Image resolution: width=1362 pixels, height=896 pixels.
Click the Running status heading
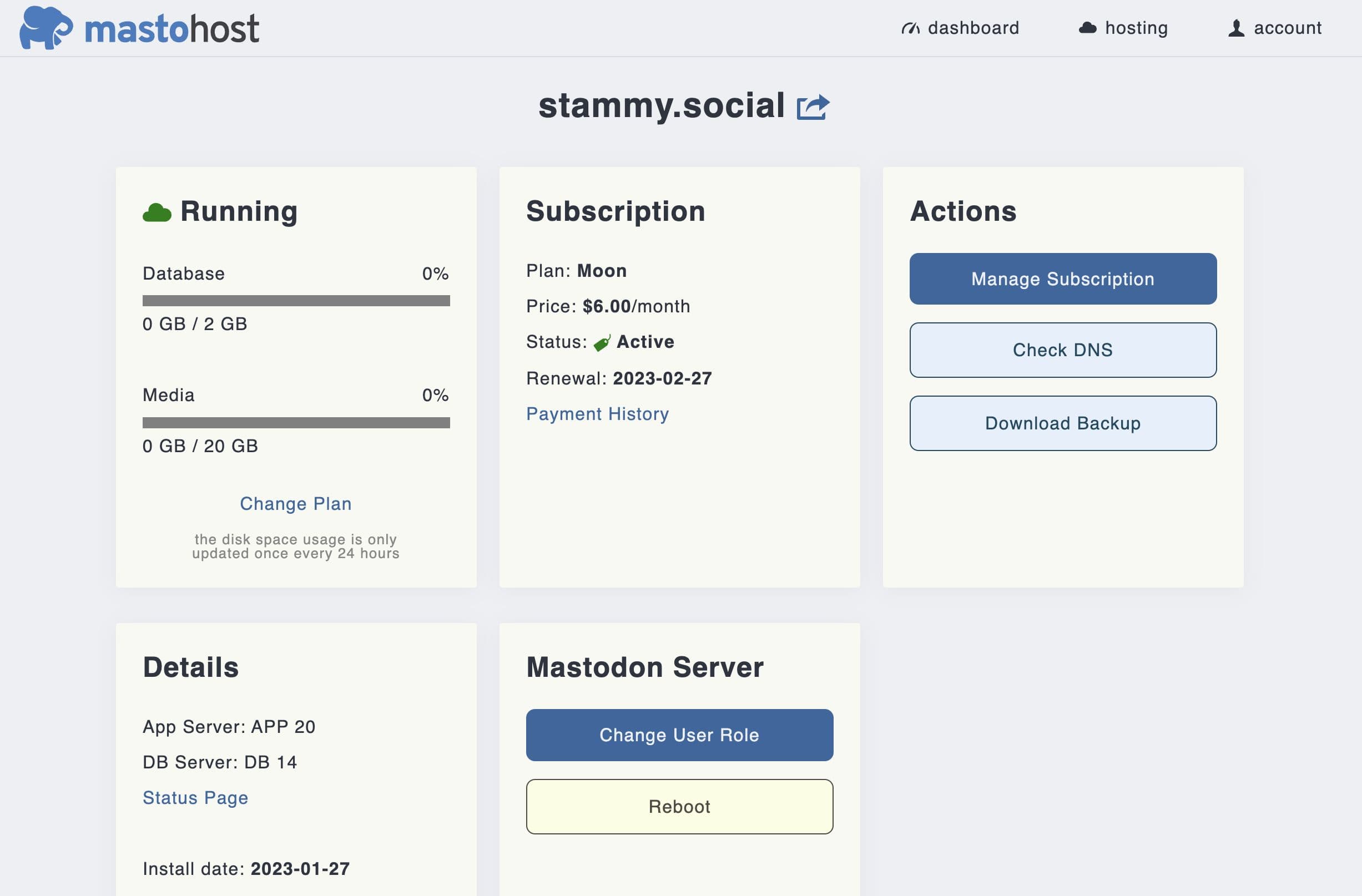[239, 212]
